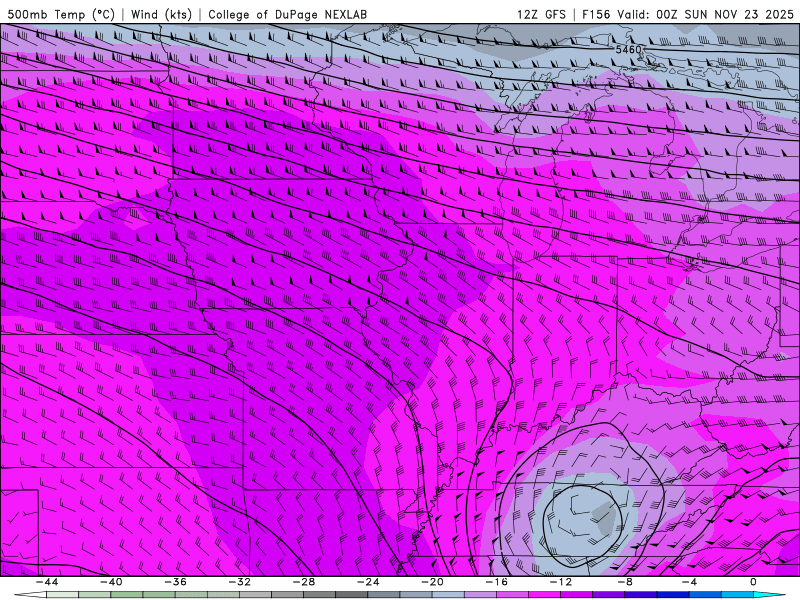
Task: Click the '-28' colorbar tick label
Action: 304,582
